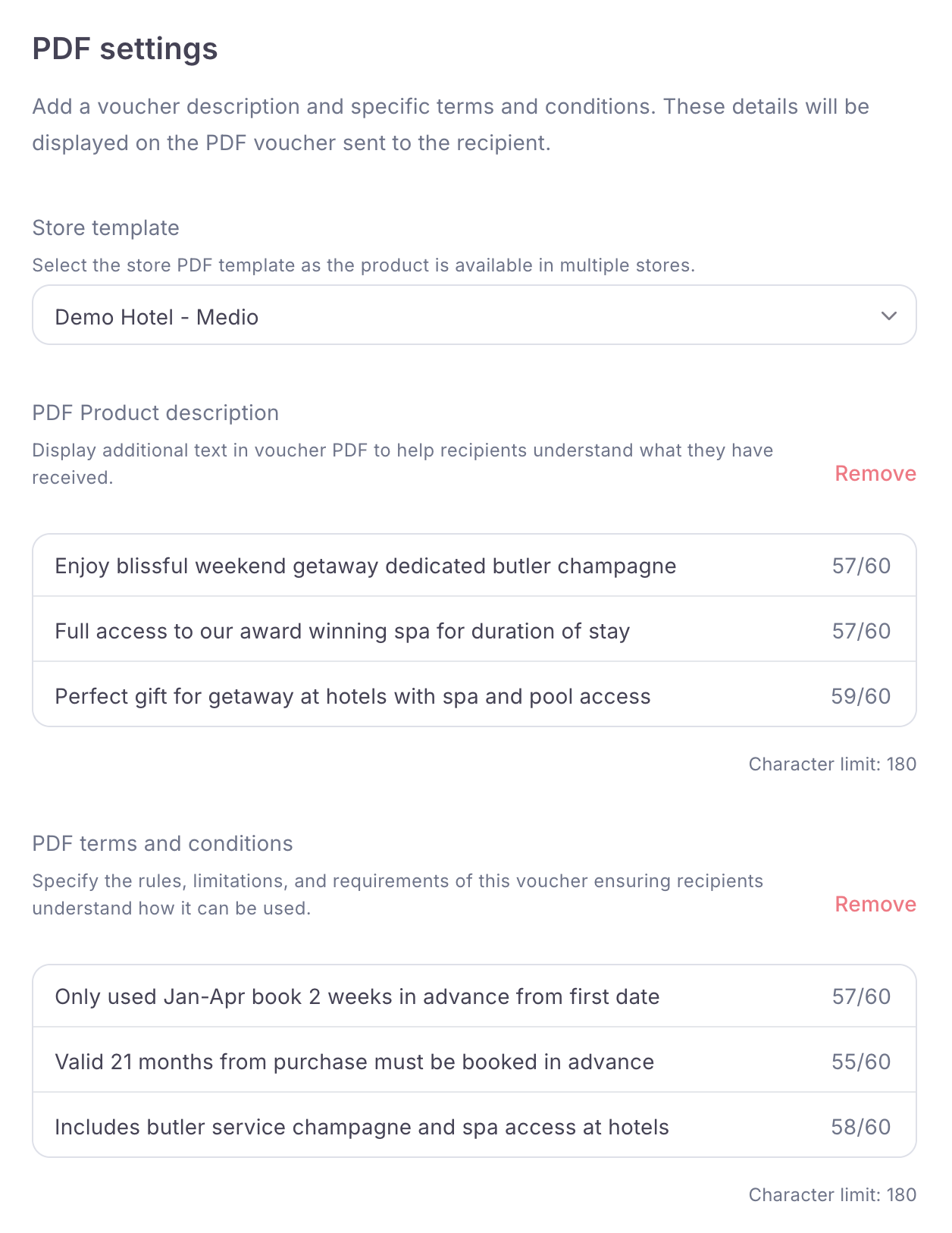This screenshot has width=952, height=1233.
Task: Click the 55/60 character counter
Action: (860, 1062)
